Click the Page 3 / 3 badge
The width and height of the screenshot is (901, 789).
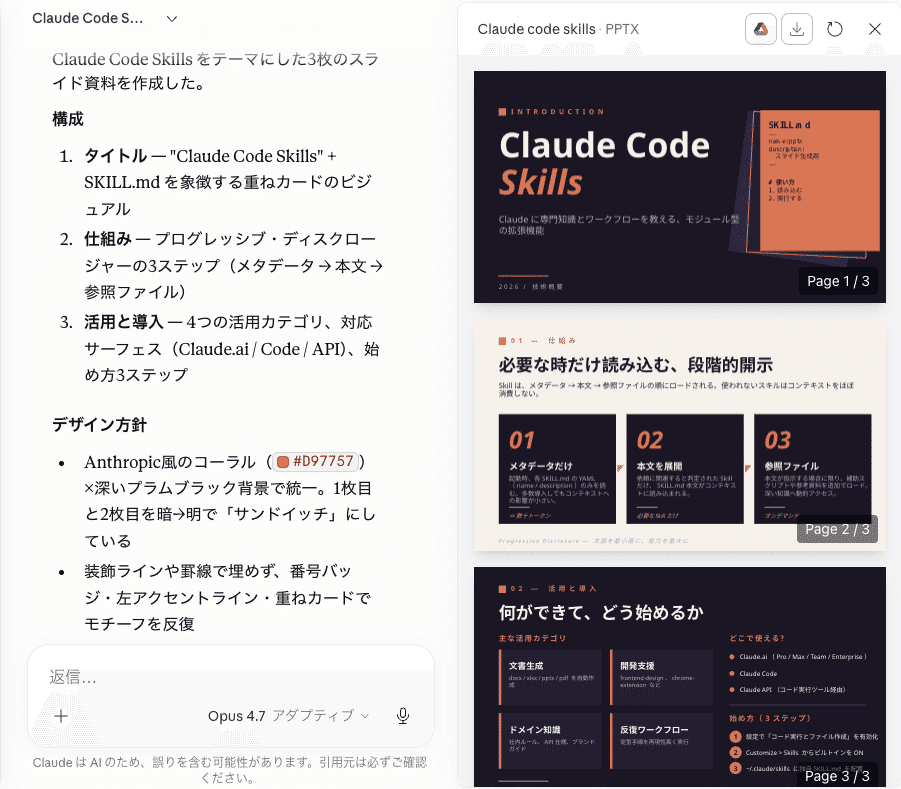point(837,776)
